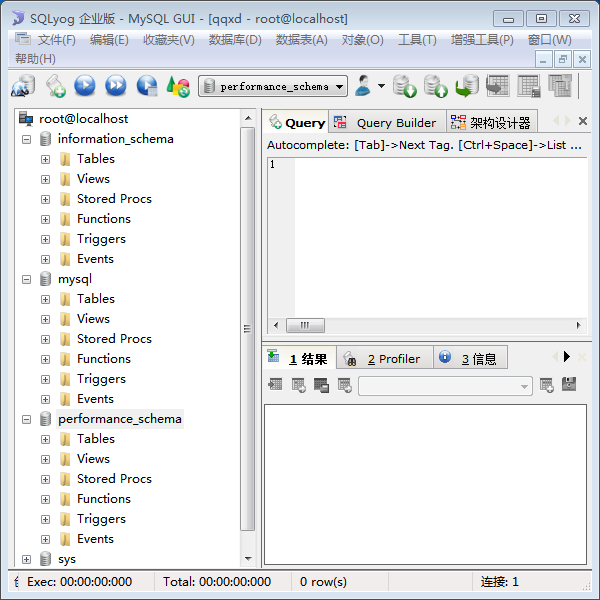Click the last stacked tables toolbar icon
The width and height of the screenshot is (600, 600).
(560, 85)
